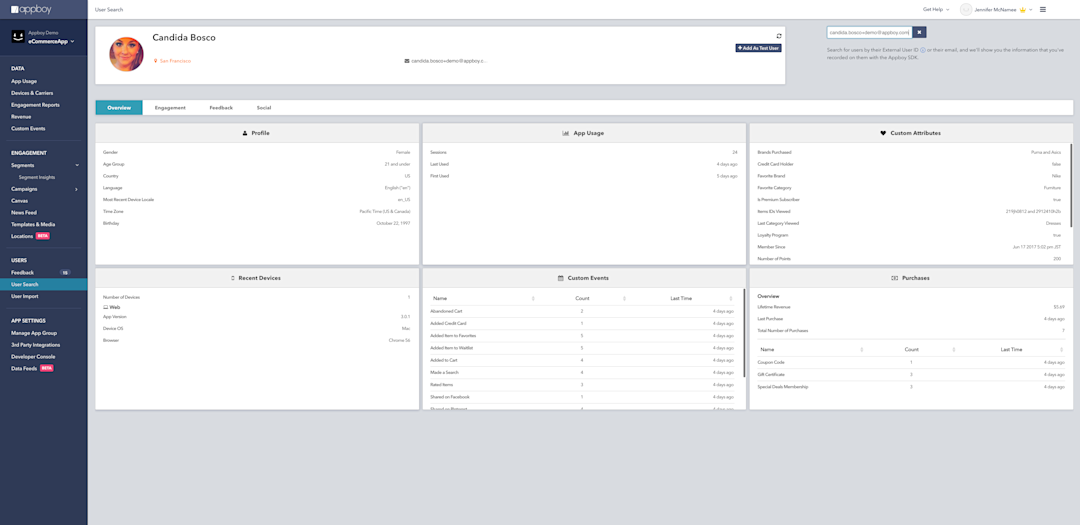1080x525 pixels.
Task: Switch to the Feedback tab
Action: pyautogui.click(x=221, y=107)
